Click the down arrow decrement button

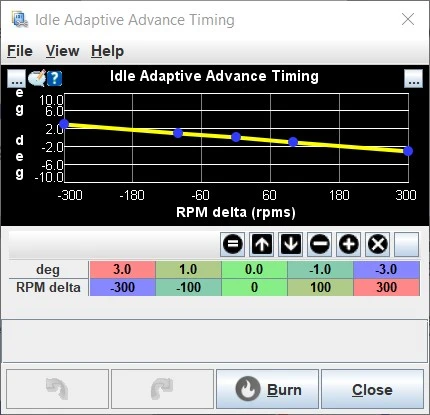[x=291, y=244]
